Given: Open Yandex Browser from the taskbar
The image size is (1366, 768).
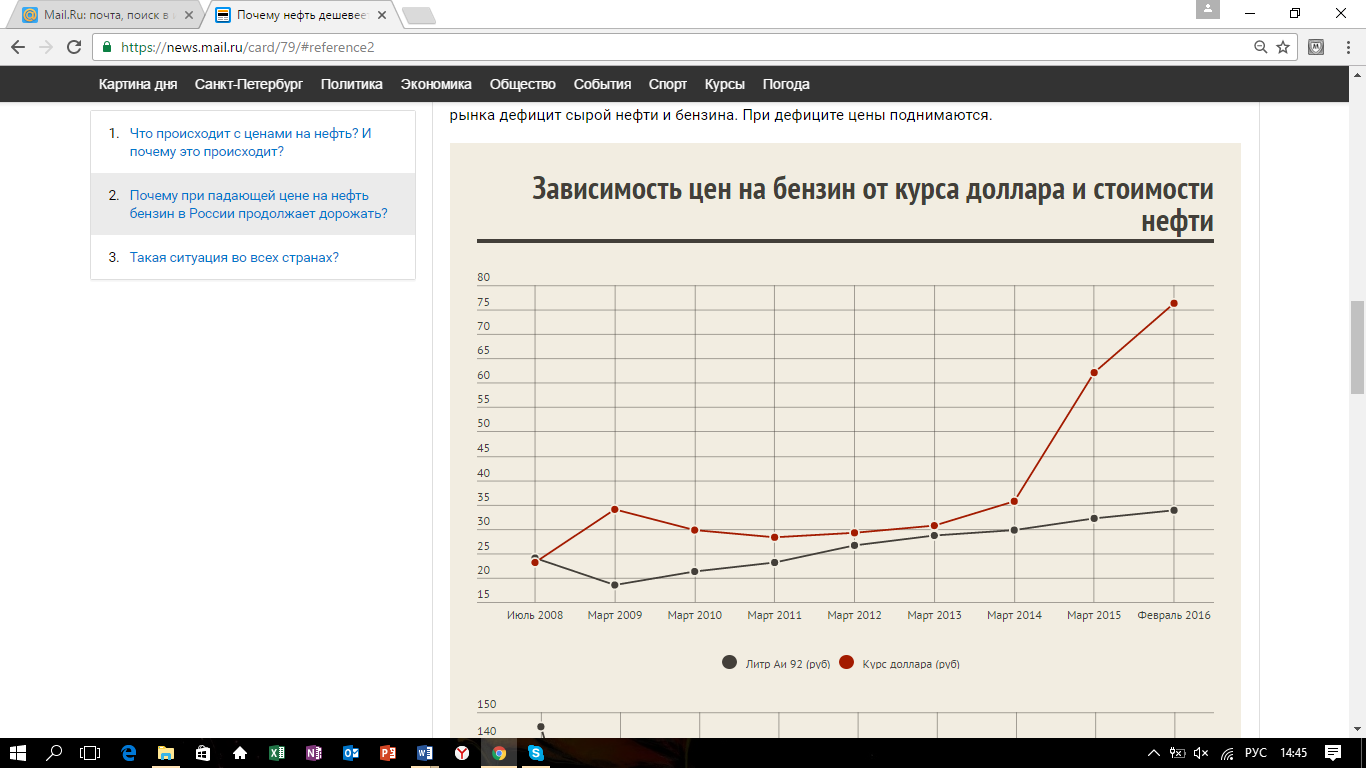Looking at the screenshot, I should tap(462, 753).
